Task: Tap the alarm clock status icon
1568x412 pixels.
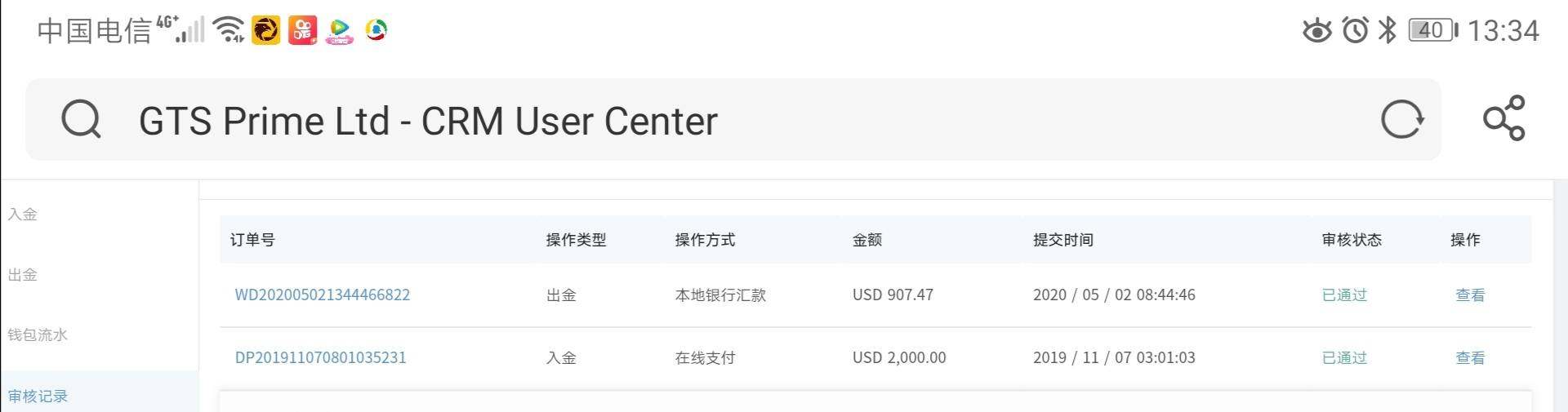Action: coord(1356,31)
